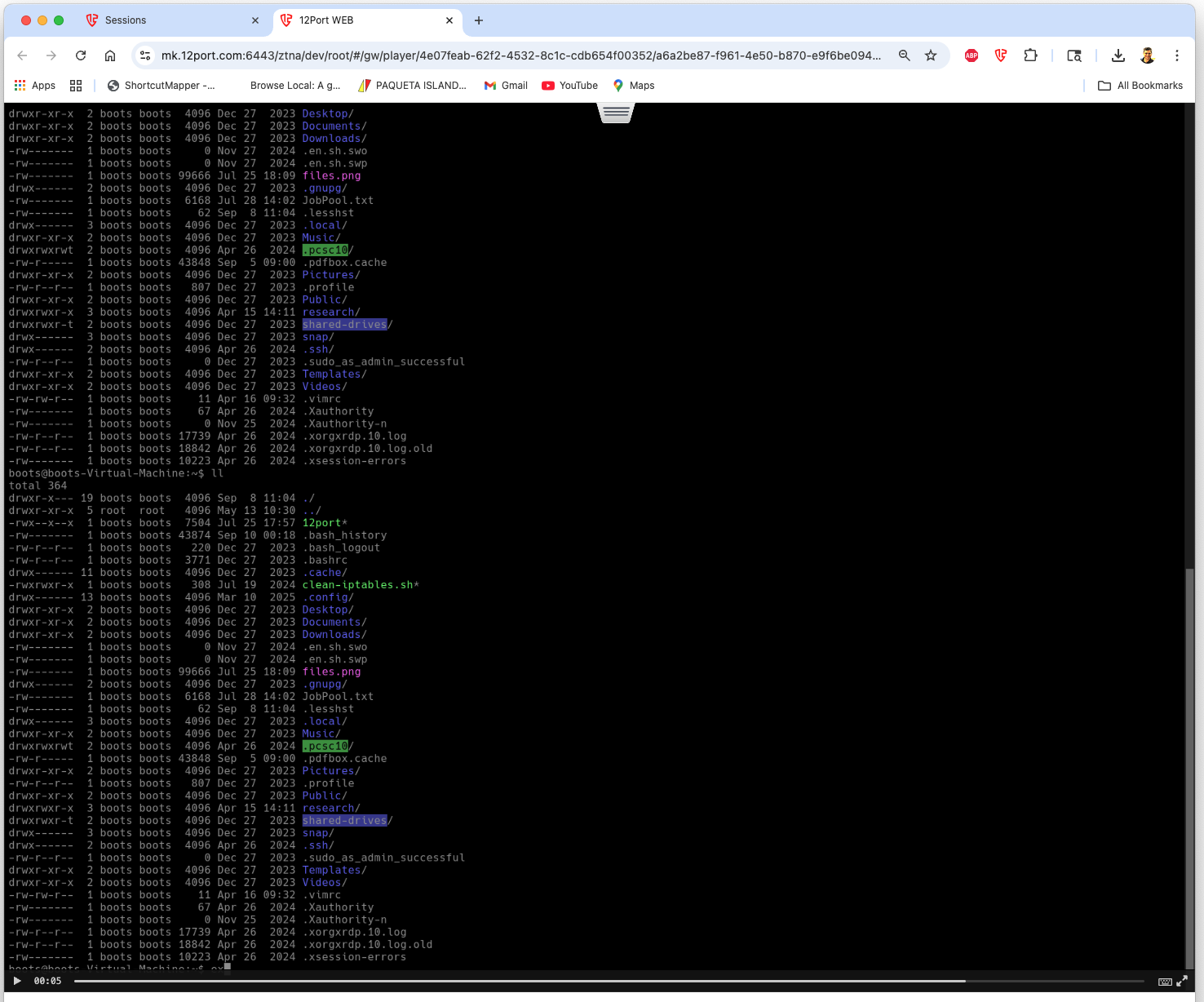The width and height of the screenshot is (1204, 1002).
Task: Open the Chrome three-dot menu
Action: 1177,55
